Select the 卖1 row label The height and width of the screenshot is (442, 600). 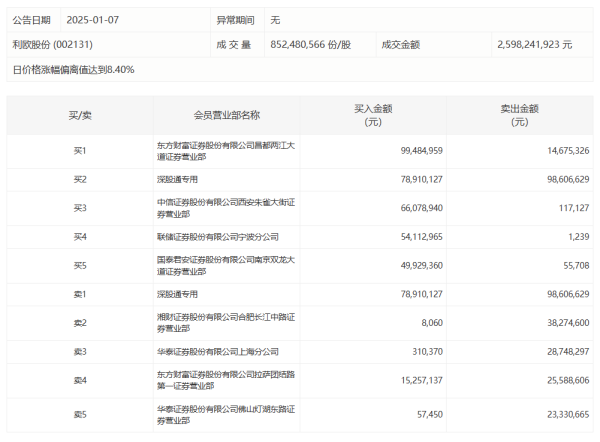(x=80, y=294)
